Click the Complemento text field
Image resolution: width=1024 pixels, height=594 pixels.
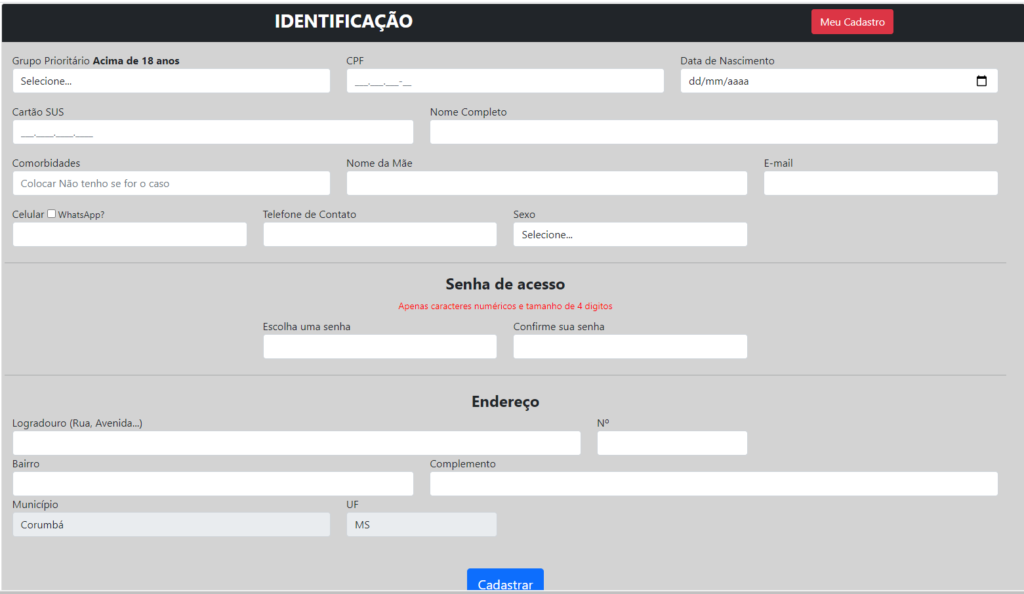(714, 484)
